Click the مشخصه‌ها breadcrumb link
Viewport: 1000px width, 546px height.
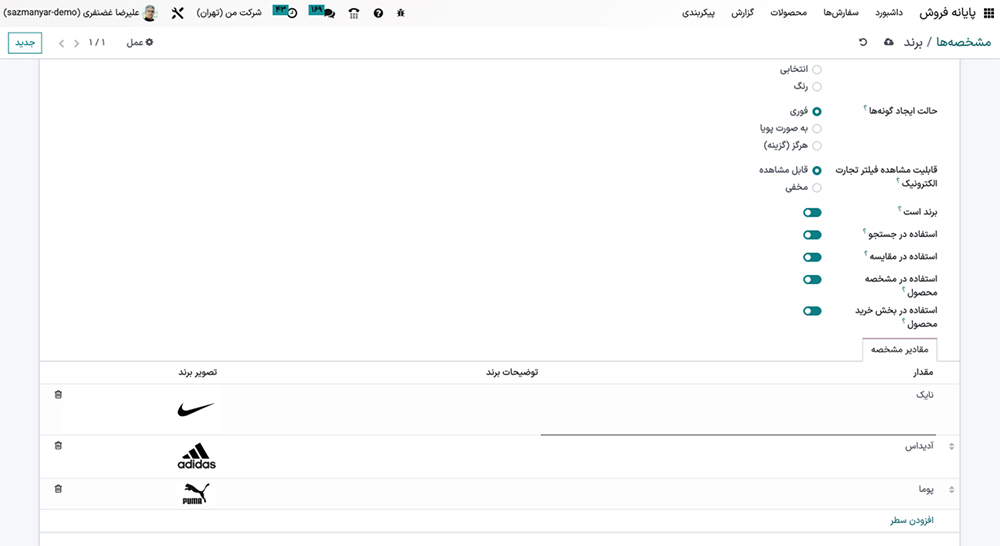pyautogui.click(x=964, y=42)
